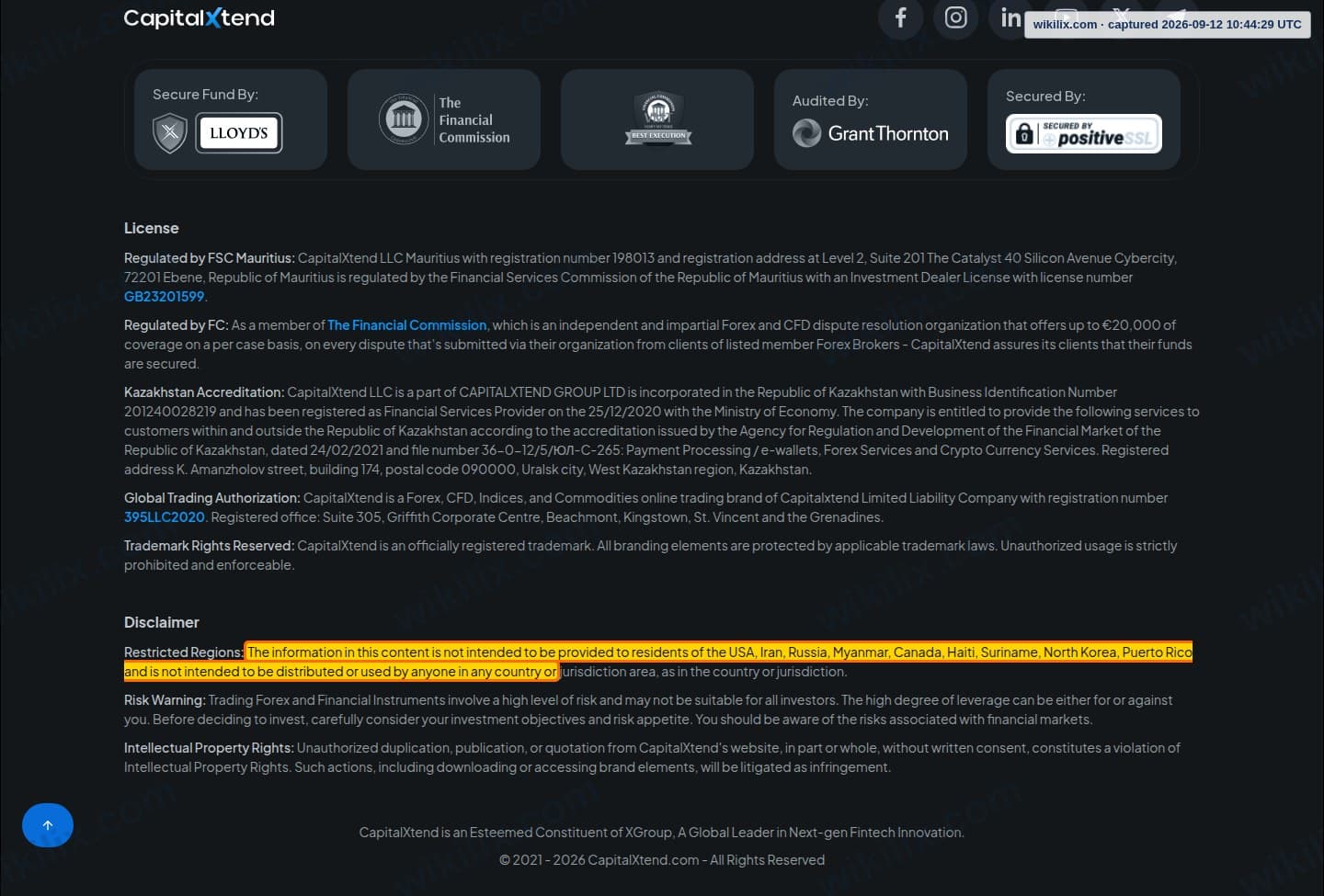Image resolution: width=1324 pixels, height=896 pixels.
Task: Click the 'Secure Fund By:' caption
Action: pos(205,94)
